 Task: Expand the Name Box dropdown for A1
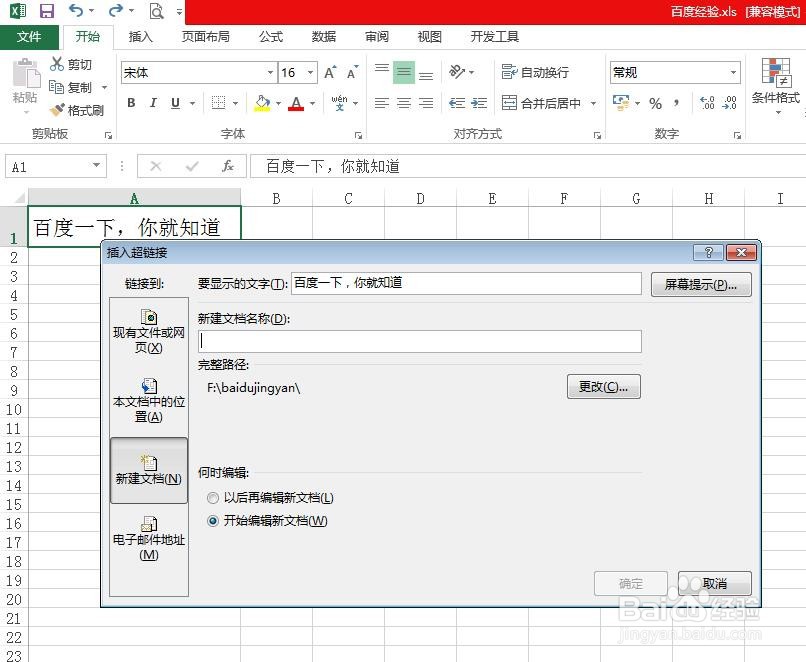[x=96, y=166]
